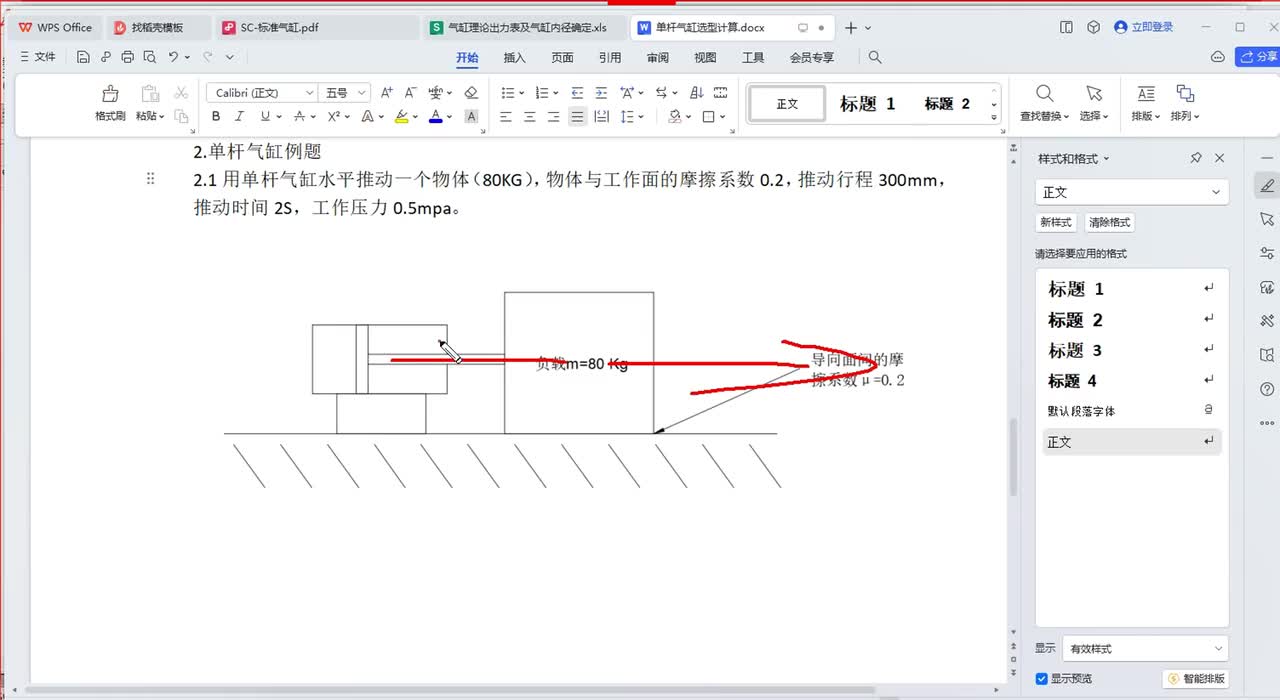Click the 立即登录 login button

[1144, 28]
